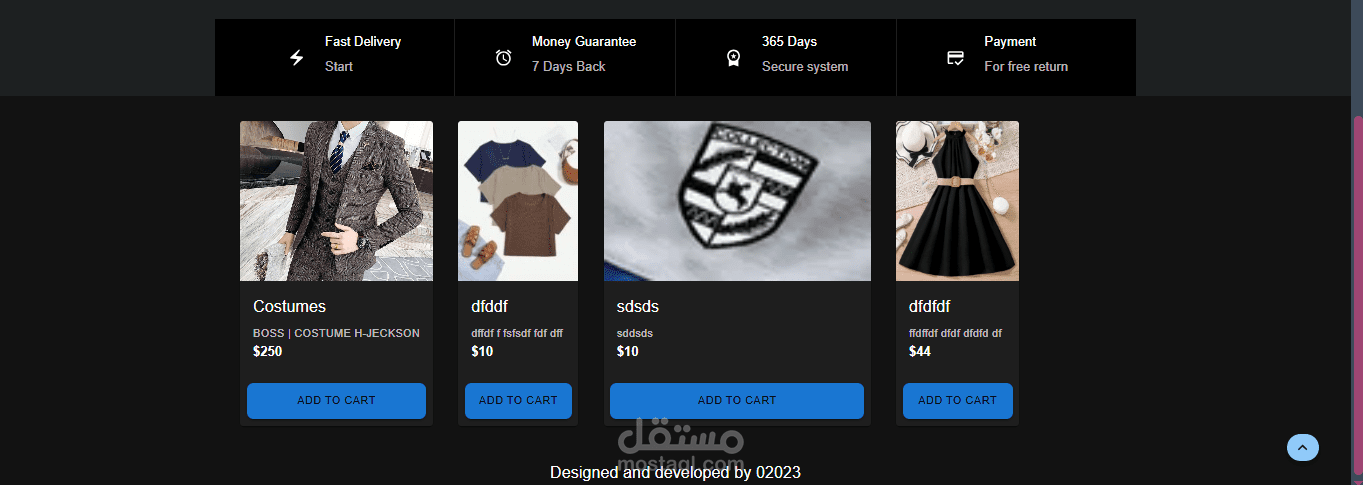Open the badge logo product image
Viewport: 1363px width, 485px height.
pos(737,201)
